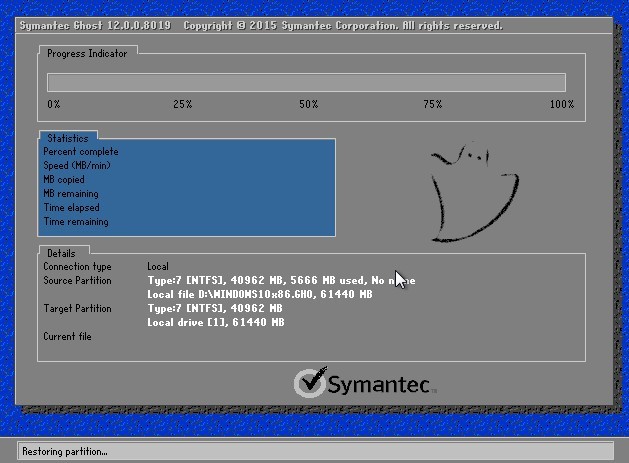Click the Percent complete statistic row
Image resolution: width=629 pixels, height=463 pixels.
[80, 152]
